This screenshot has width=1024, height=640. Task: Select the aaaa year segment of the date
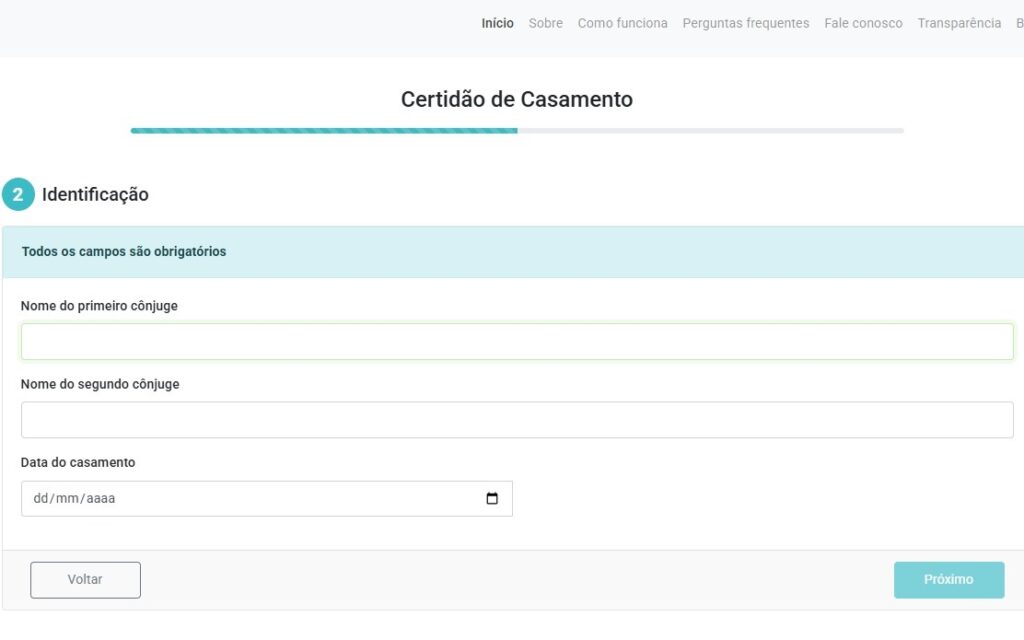[100, 499]
